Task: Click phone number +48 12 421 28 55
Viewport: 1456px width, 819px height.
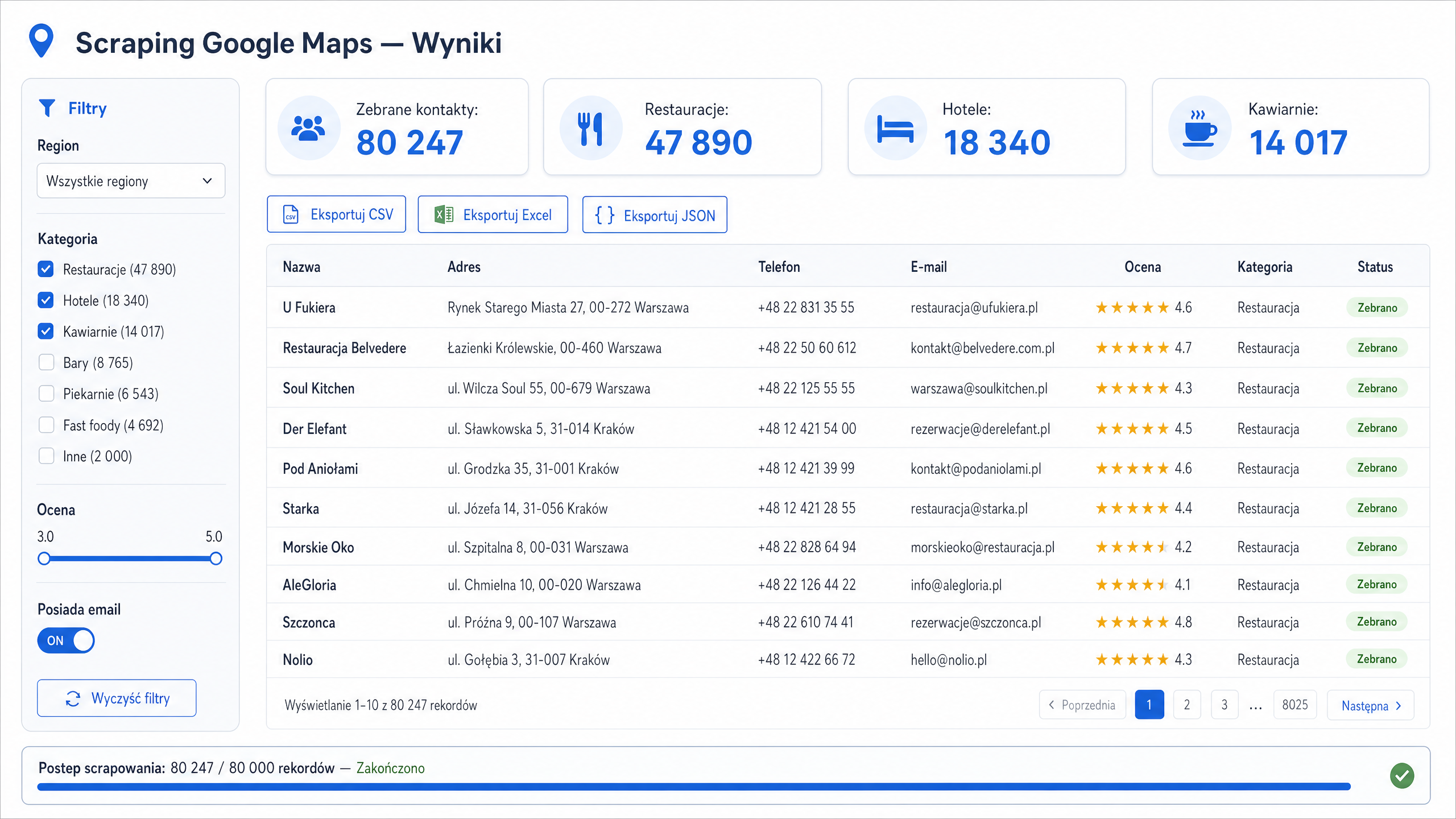Action: point(806,508)
